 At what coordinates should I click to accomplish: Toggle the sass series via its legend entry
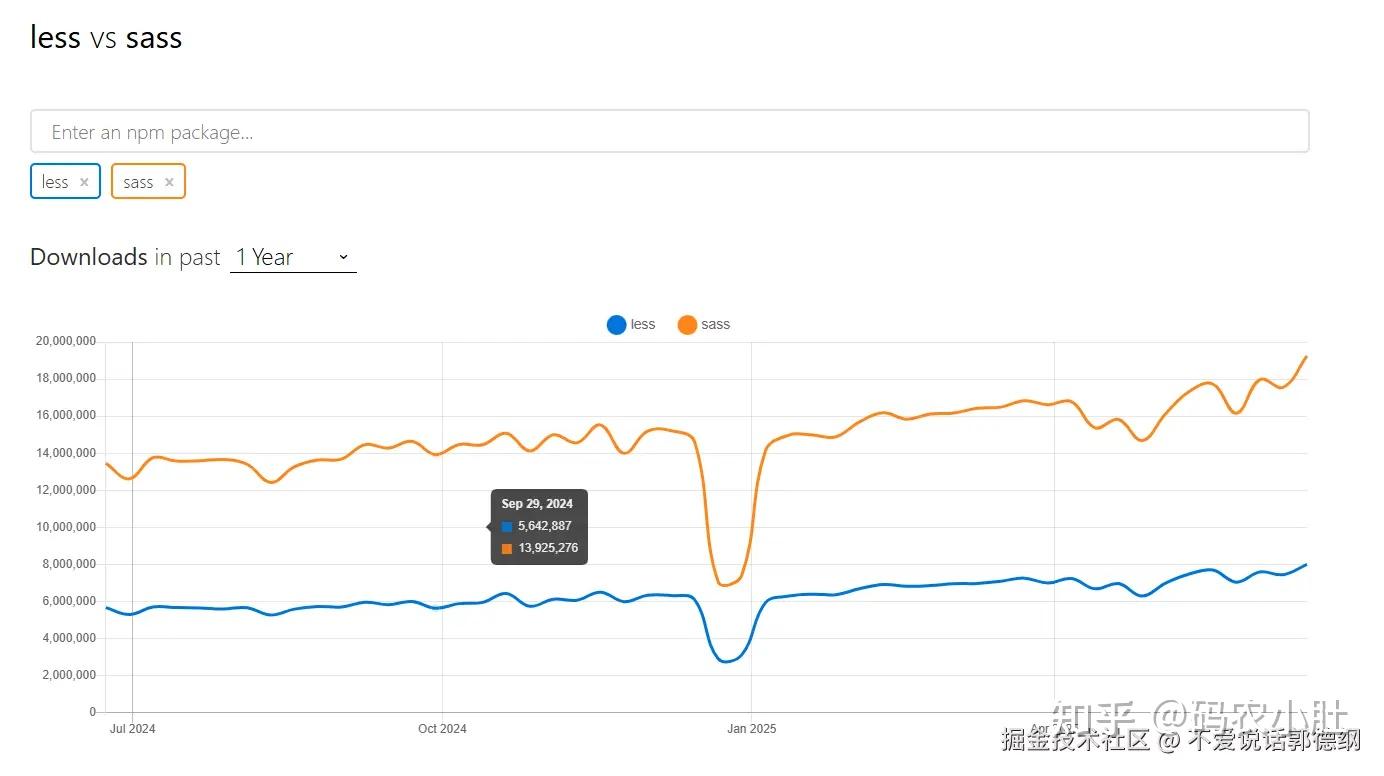704,324
